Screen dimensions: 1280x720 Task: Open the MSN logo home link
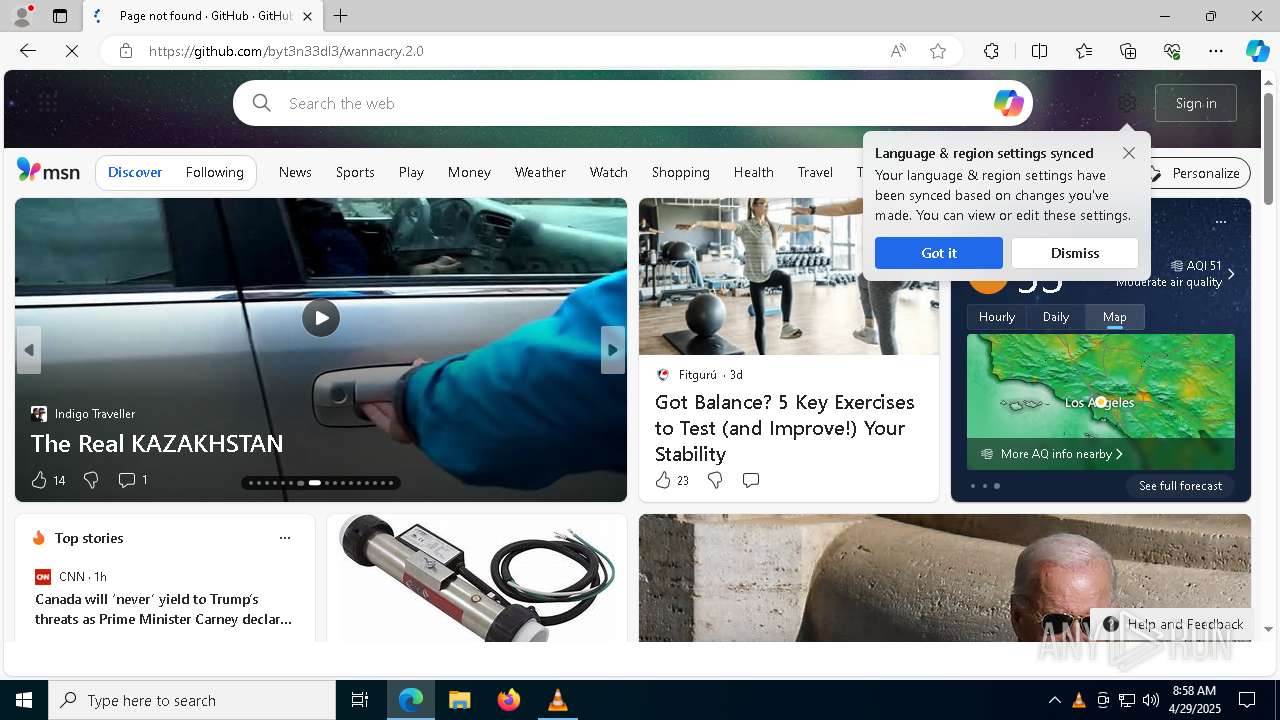48,171
